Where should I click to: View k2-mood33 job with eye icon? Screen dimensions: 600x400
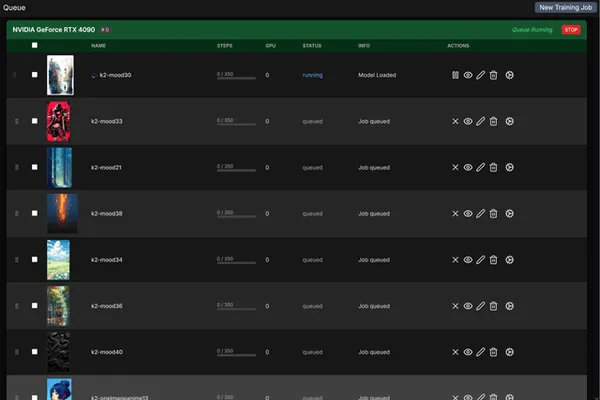click(468, 121)
